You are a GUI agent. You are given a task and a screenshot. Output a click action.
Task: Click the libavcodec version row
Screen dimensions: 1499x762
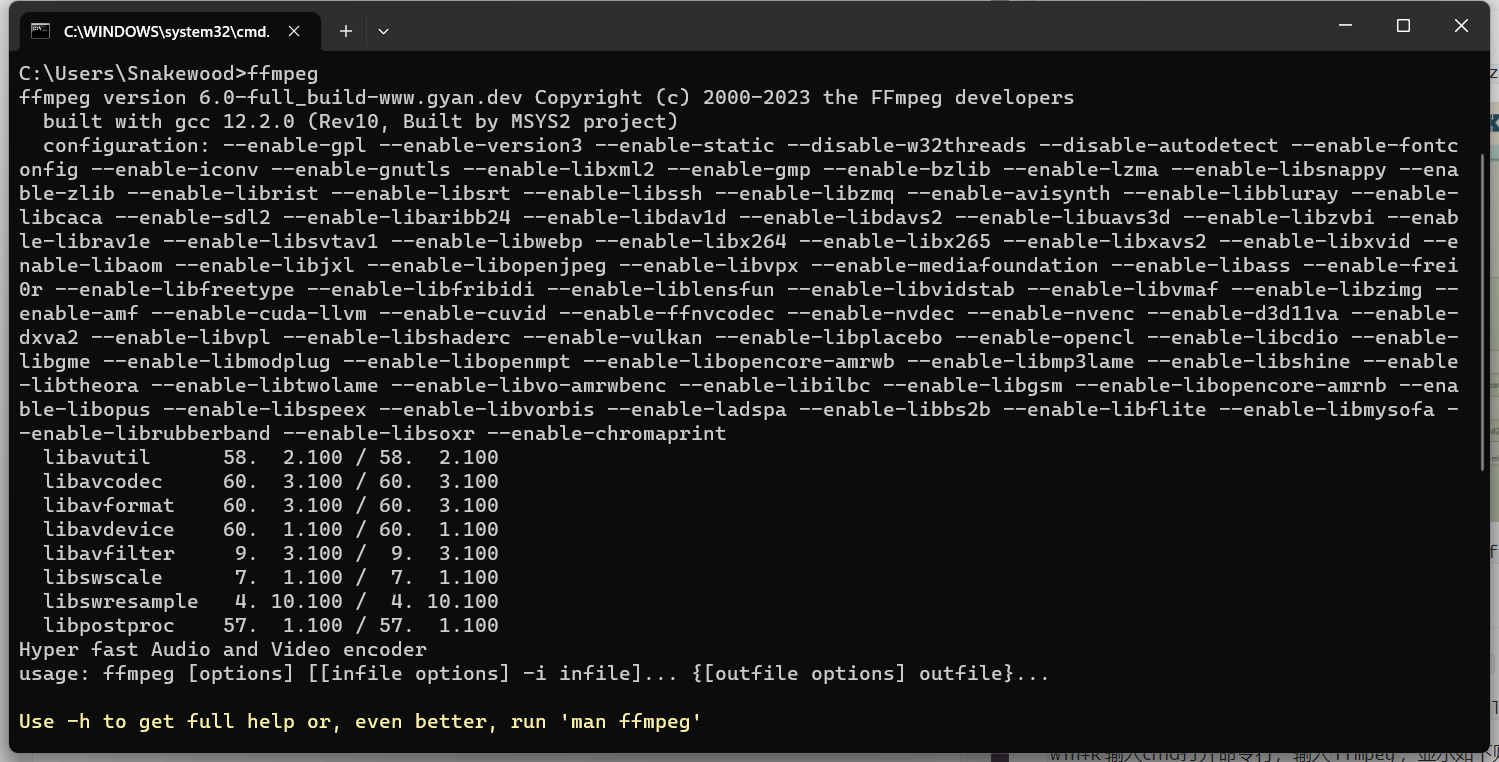pos(271,482)
